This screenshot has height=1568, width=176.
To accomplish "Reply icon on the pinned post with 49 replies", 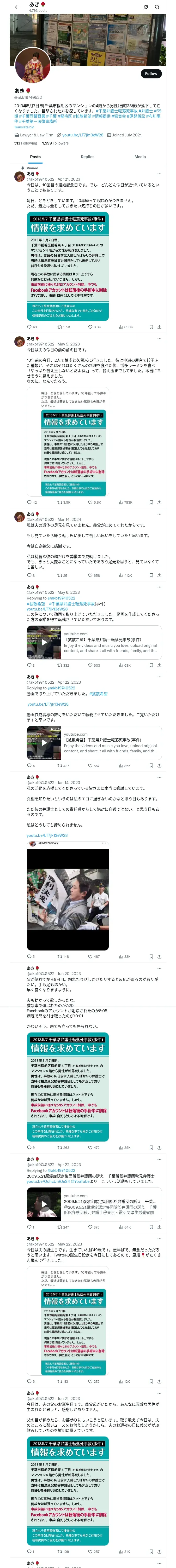I will (x=29, y=327).
